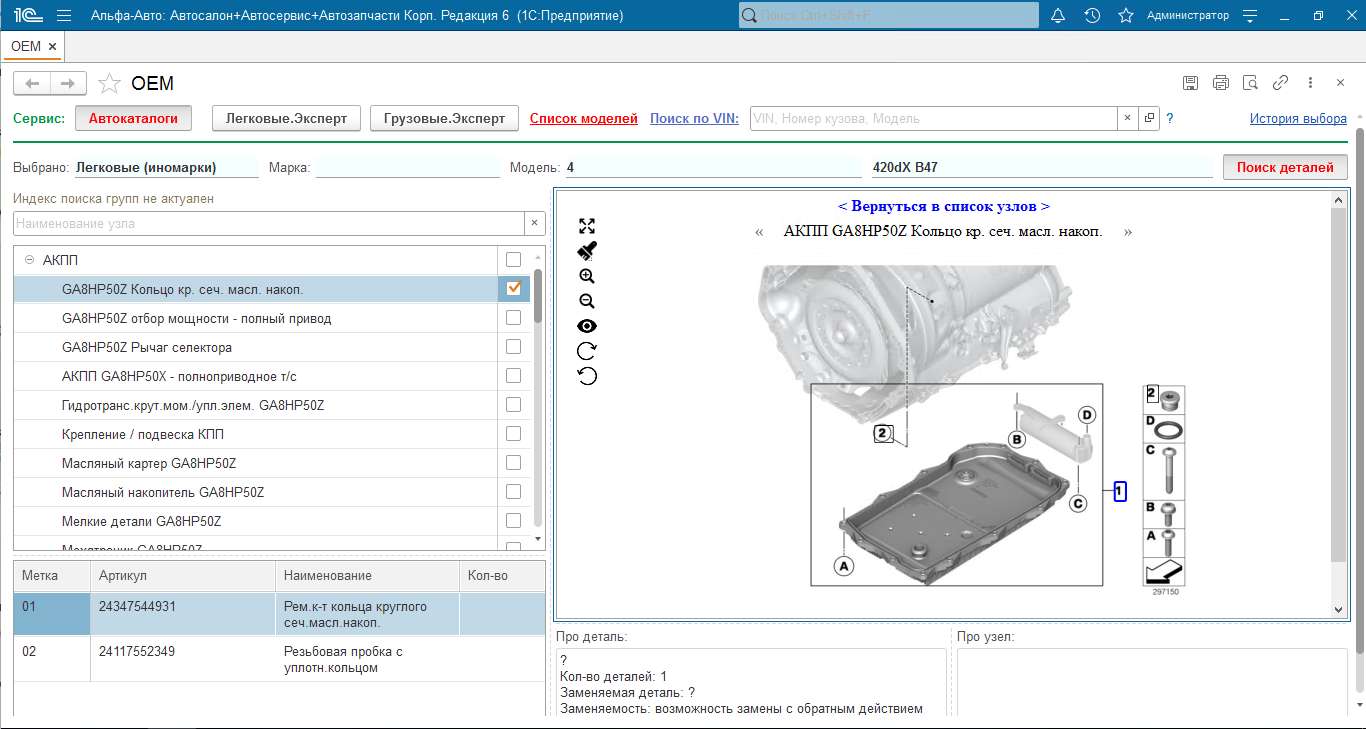Check АКПП GA8HP50X полноприводное checkbox
1366x729 pixels.
pyautogui.click(x=513, y=376)
